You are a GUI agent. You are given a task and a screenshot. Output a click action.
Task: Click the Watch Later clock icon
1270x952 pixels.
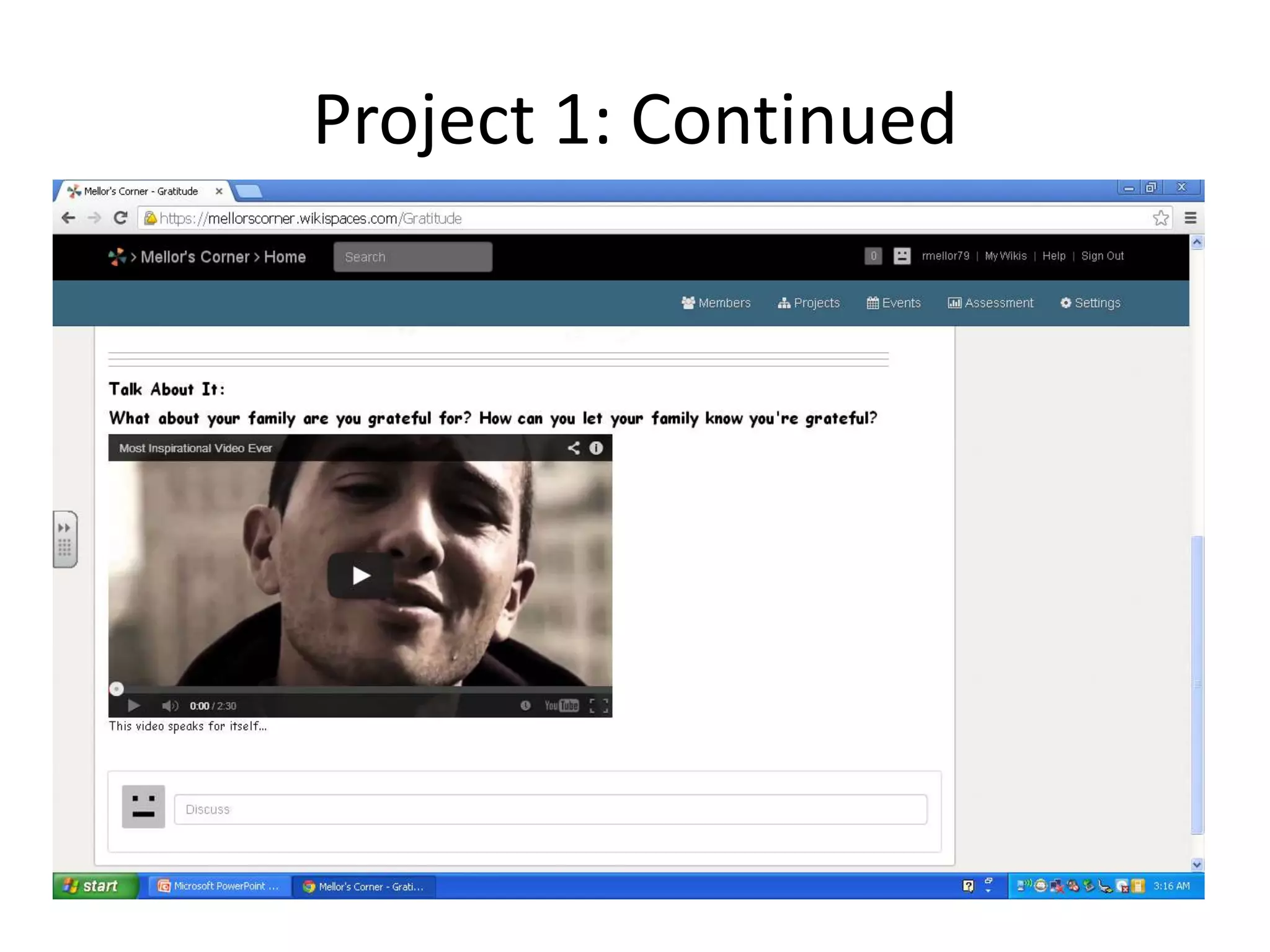click(x=525, y=705)
